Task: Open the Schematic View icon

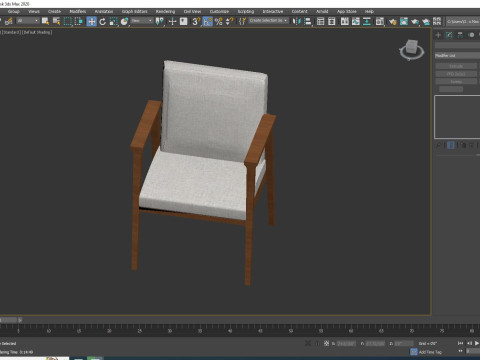Action: 367,21
